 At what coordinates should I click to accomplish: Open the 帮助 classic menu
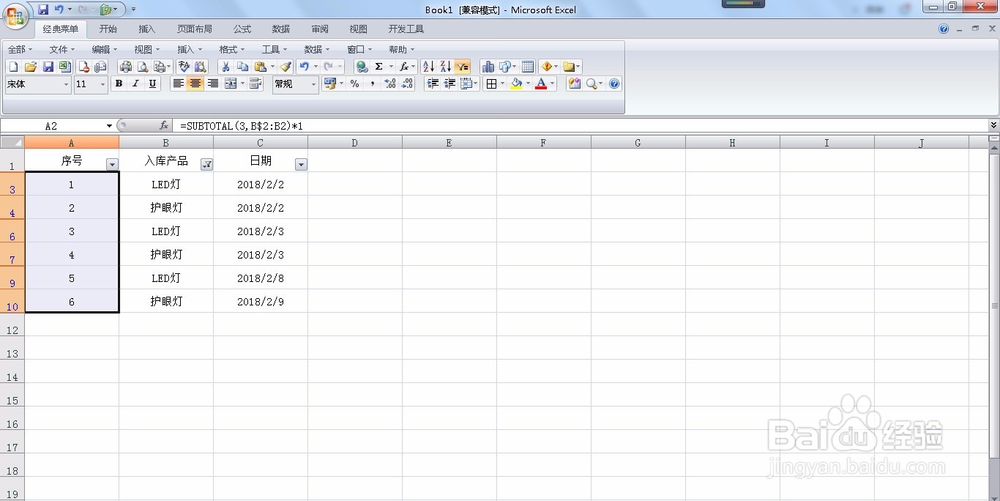(x=401, y=49)
